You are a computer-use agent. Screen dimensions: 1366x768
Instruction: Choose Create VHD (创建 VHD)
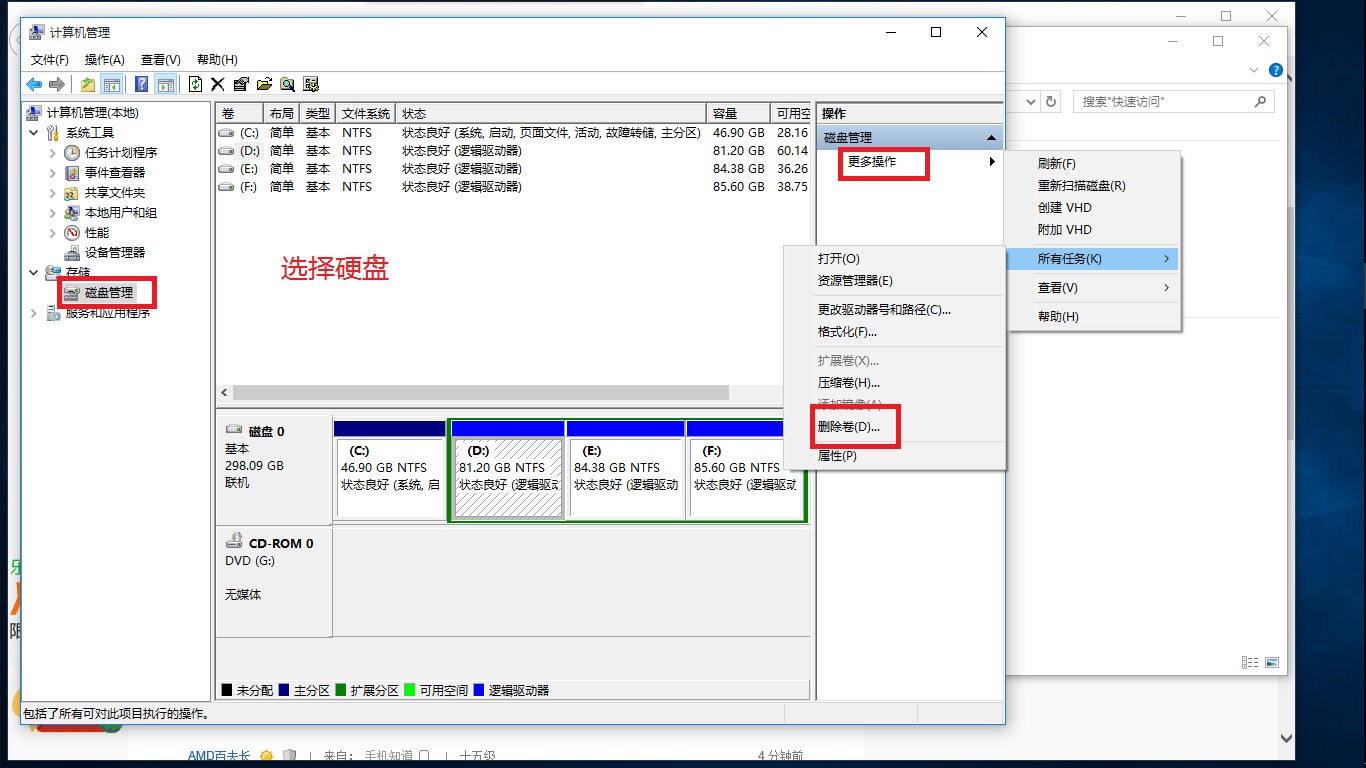click(x=1093, y=208)
